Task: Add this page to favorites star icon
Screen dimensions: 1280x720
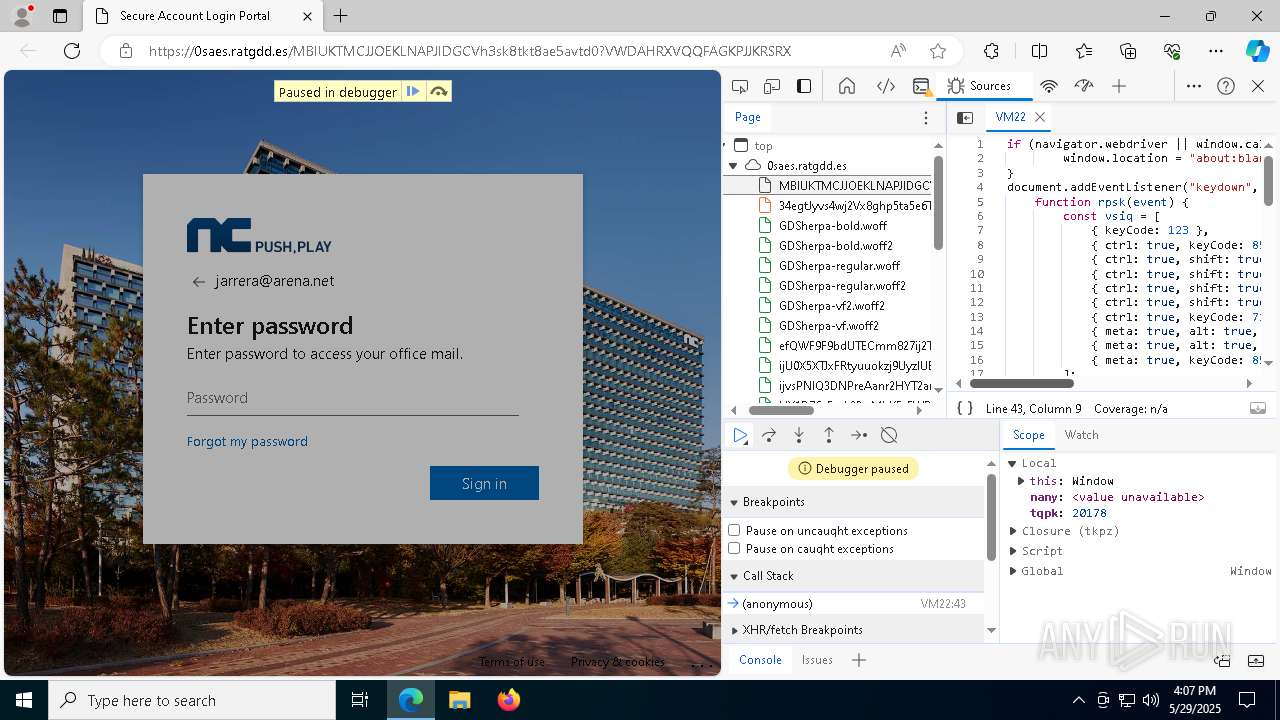Action: point(938,51)
